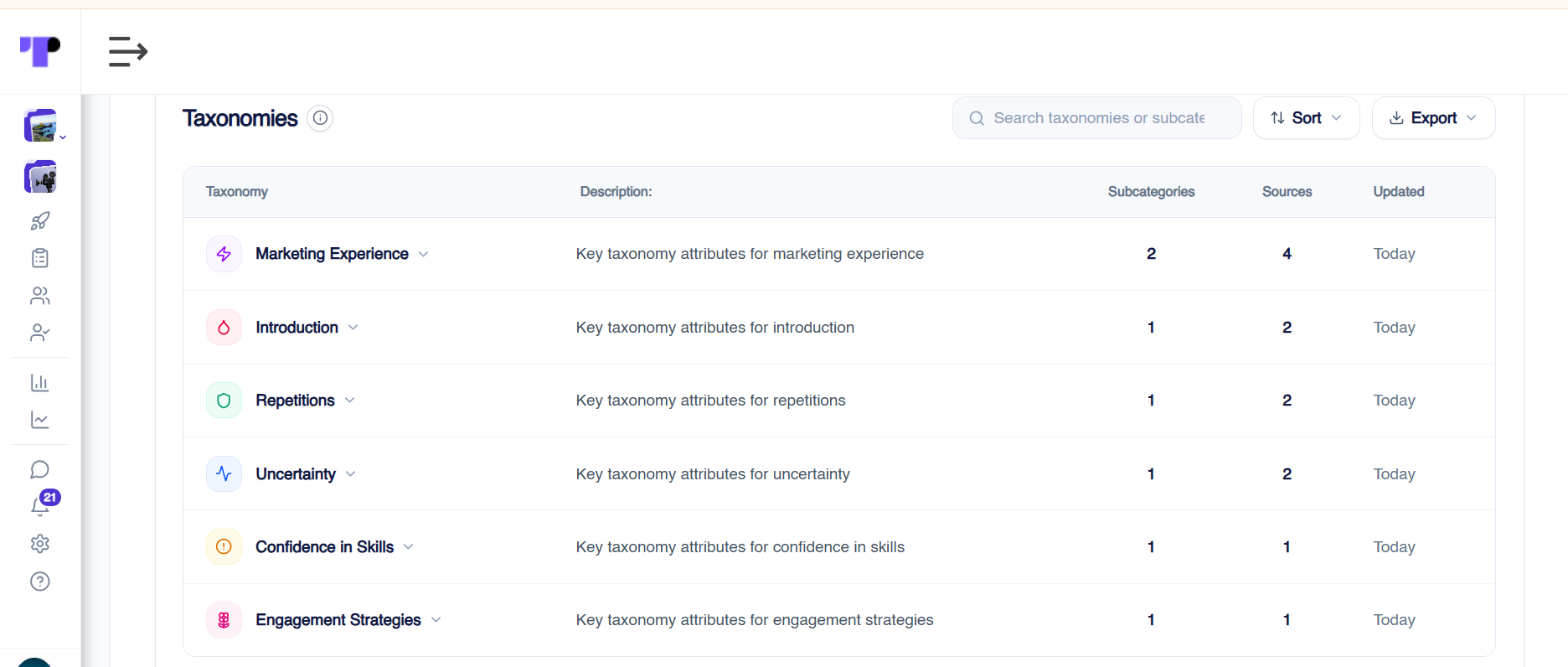Click the Uncertainty taxonomy name
The image size is (1568, 667).
coord(296,474)
